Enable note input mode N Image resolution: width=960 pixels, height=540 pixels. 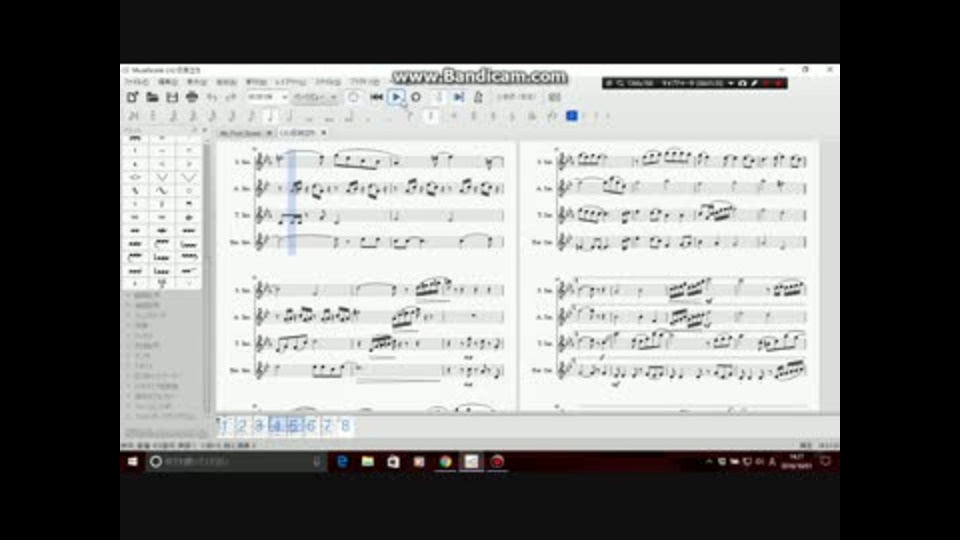[133, 116]
